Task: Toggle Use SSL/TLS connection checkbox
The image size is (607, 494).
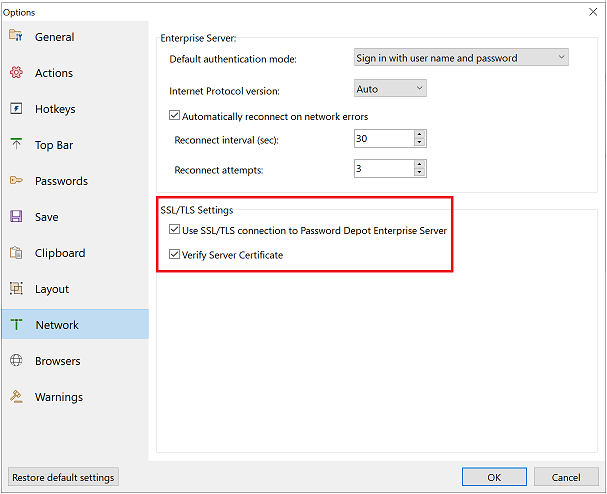Action: (174, 229)
